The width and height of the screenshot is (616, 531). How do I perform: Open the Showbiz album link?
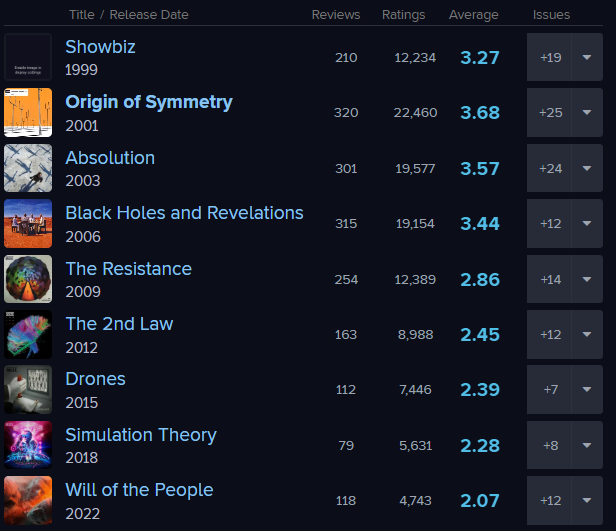click(x=100, y=47)
